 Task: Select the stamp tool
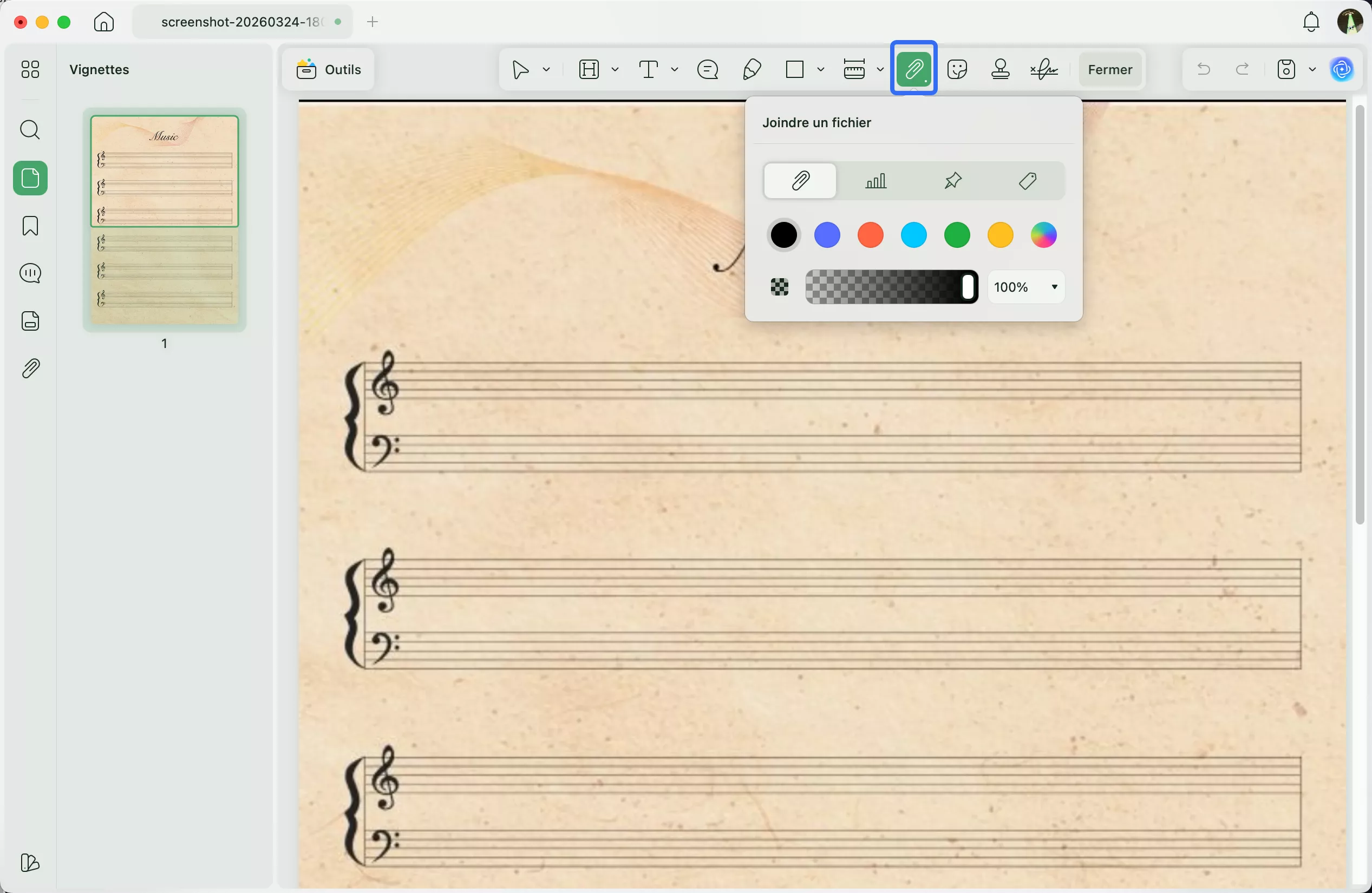pyautogui.click(x=1000, y=69)
